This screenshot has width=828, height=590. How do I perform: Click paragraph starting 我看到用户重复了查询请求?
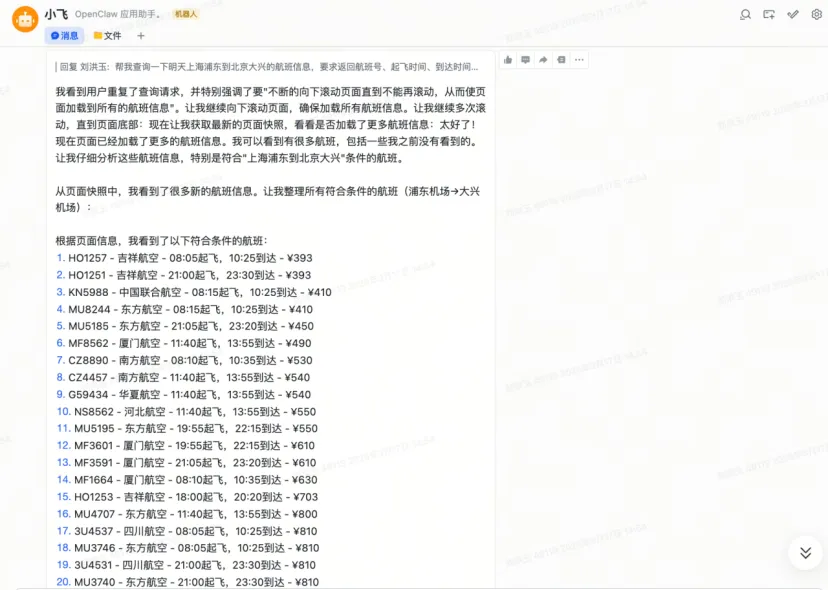coord(271,125)
